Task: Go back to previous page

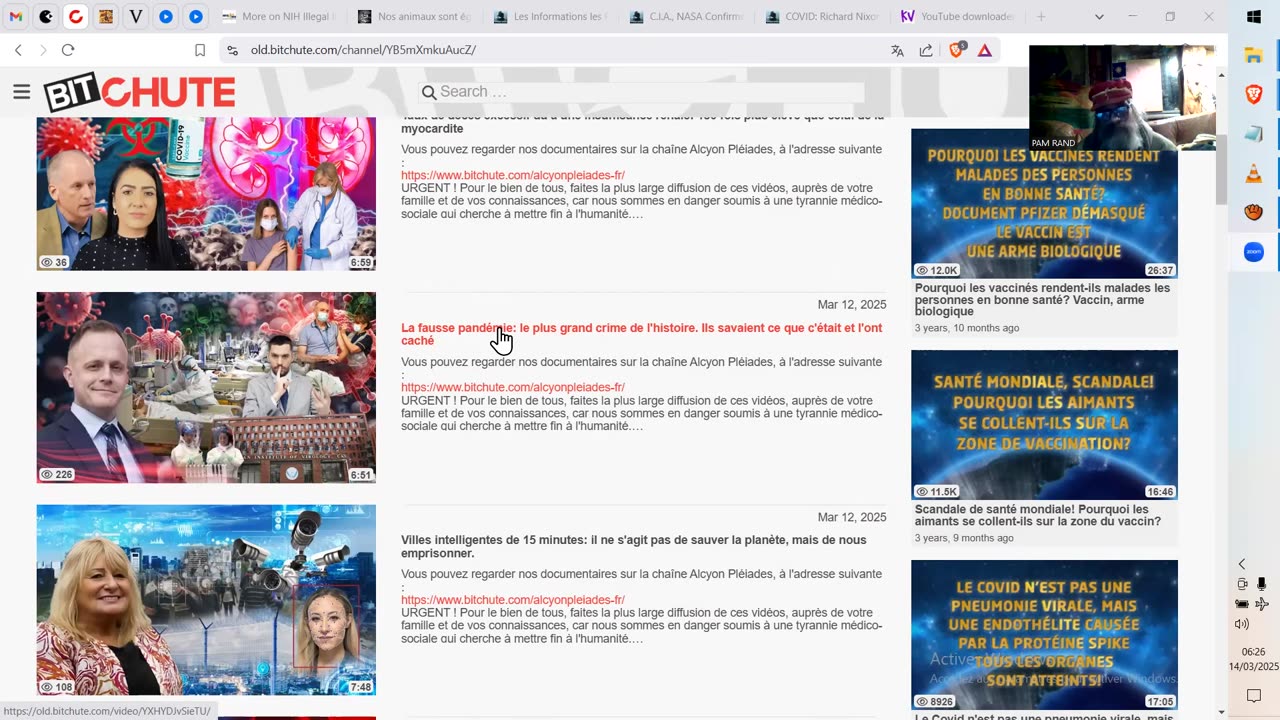Action: (18, 50)
